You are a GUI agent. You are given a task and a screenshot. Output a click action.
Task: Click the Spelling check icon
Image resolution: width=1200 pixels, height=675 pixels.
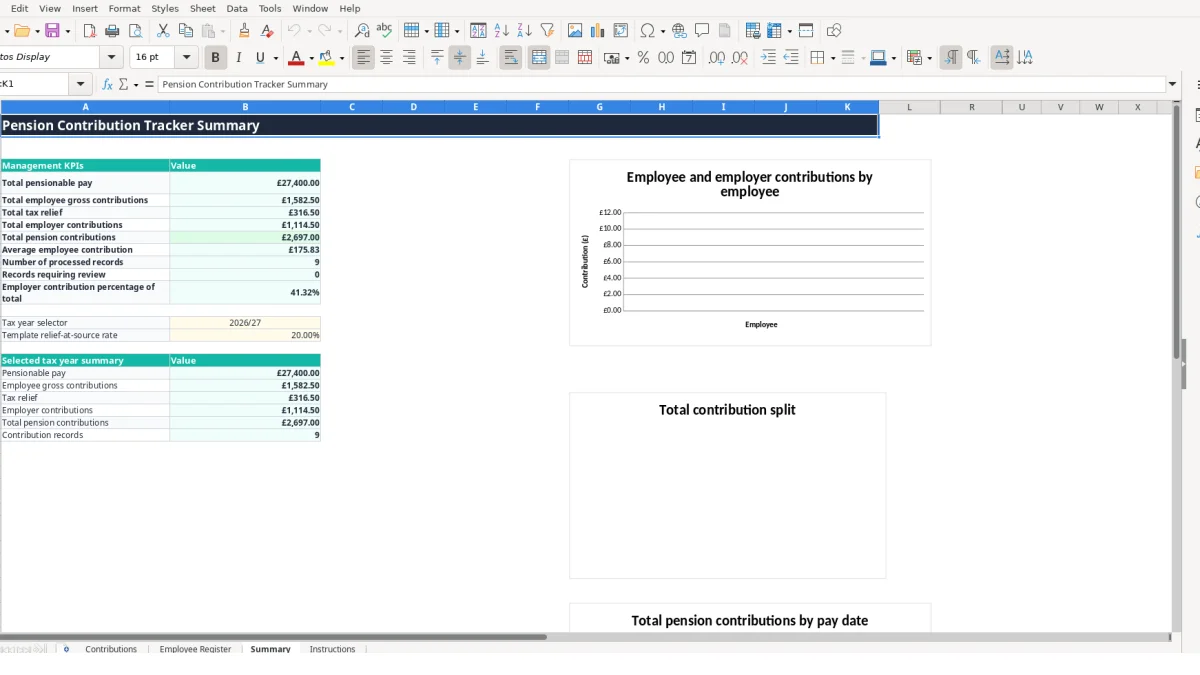pyautogui.click(x=384, y=31)
